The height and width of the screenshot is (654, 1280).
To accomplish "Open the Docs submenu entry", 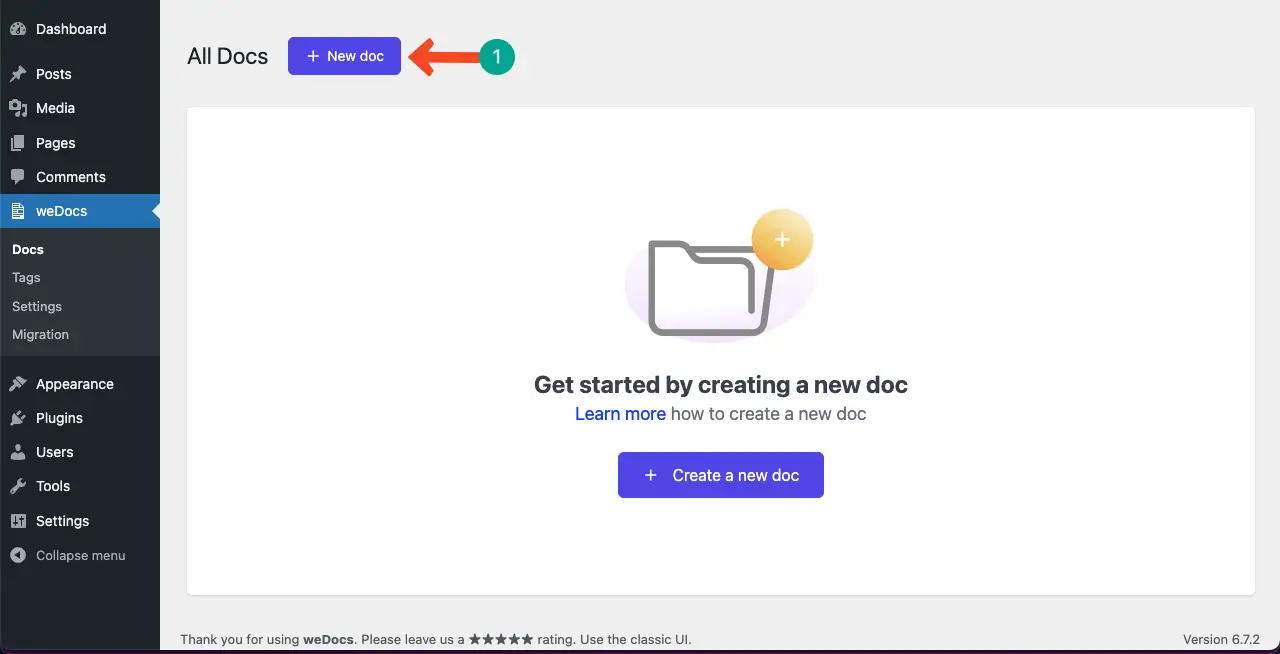I will (x=28, y=249).
